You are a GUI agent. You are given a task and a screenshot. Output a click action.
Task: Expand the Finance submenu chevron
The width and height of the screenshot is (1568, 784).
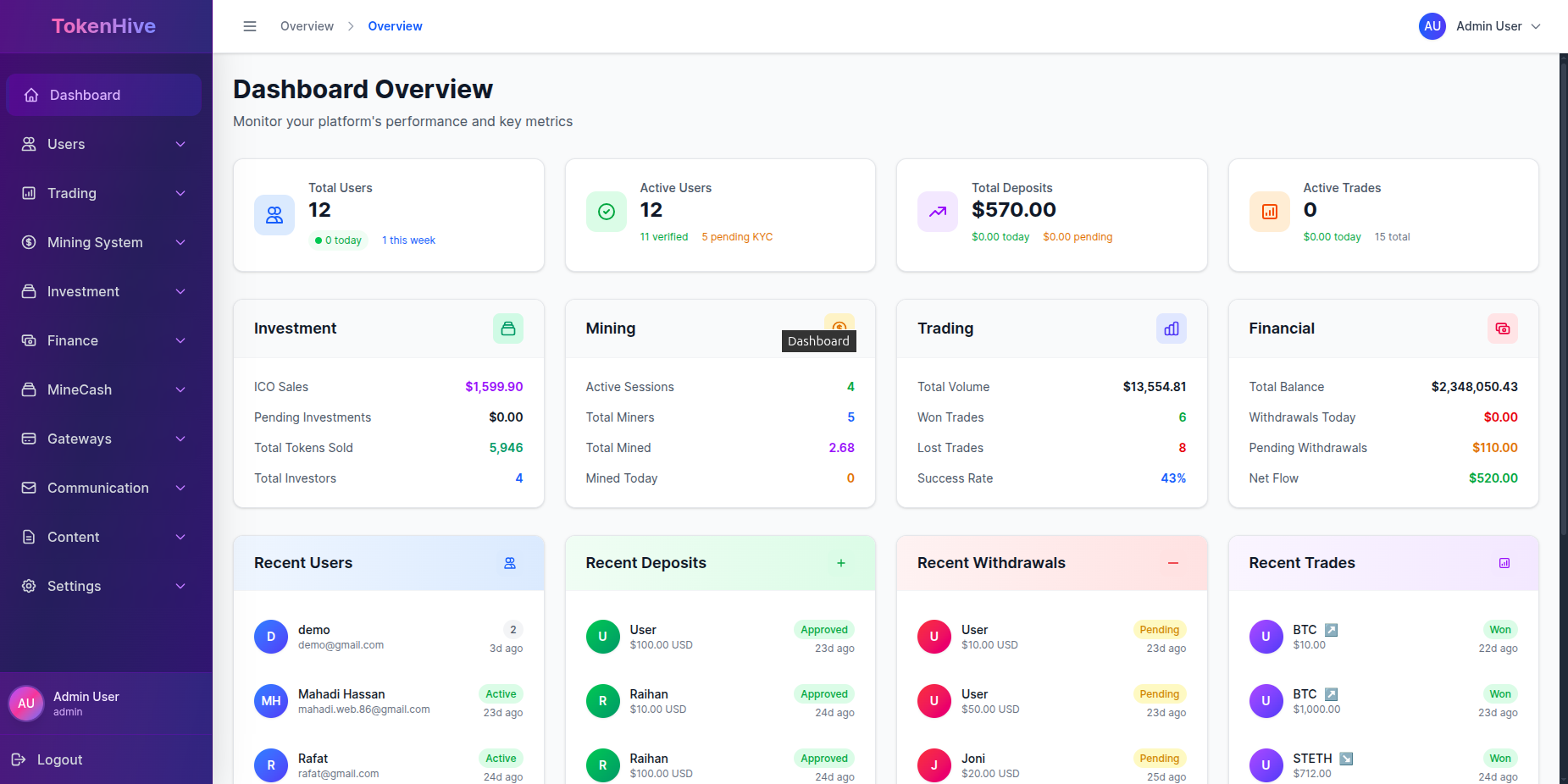(x=180, y=340)
